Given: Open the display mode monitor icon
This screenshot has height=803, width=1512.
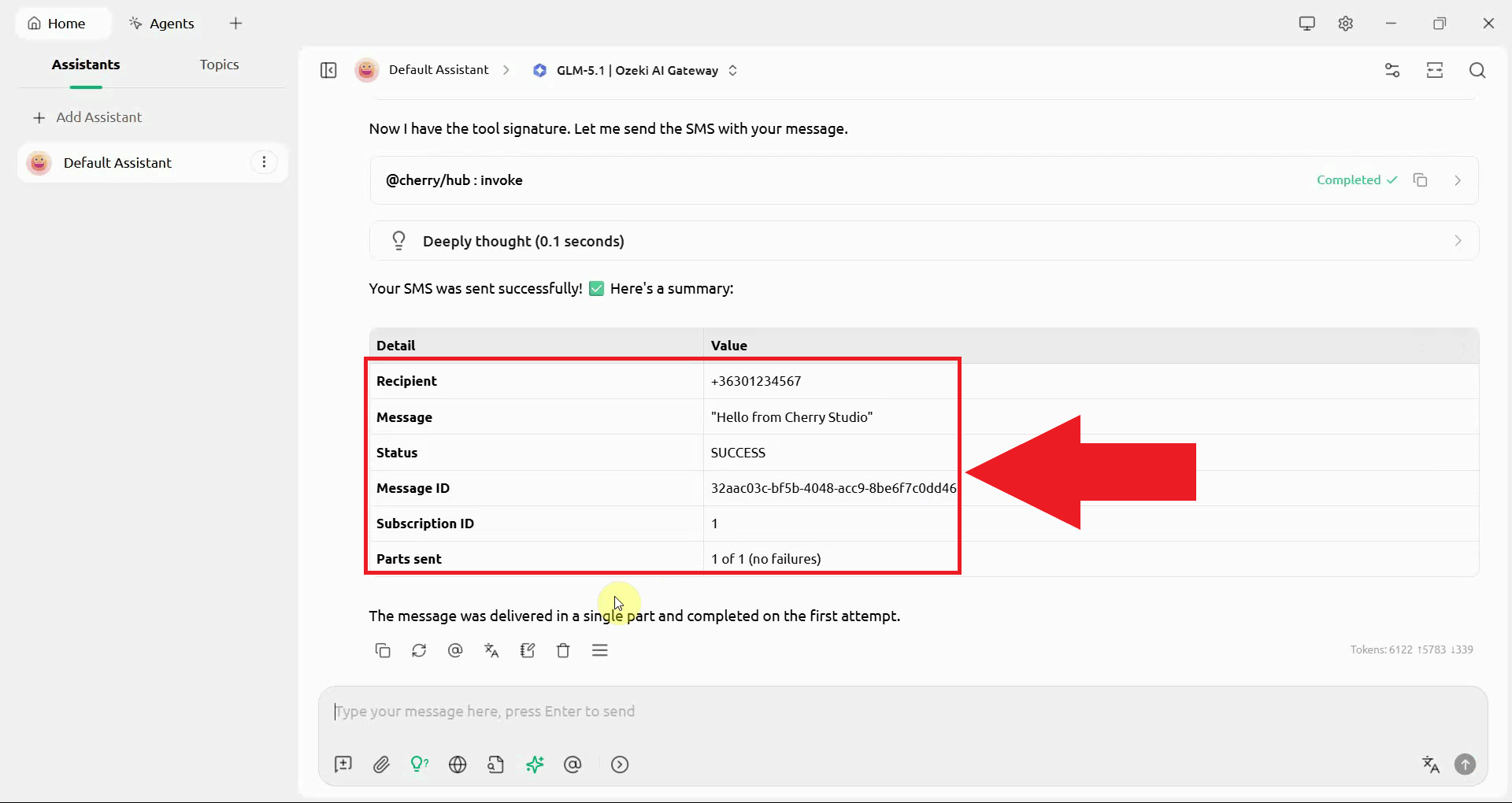Looking at the screenshot, I should coord(1306,24).
